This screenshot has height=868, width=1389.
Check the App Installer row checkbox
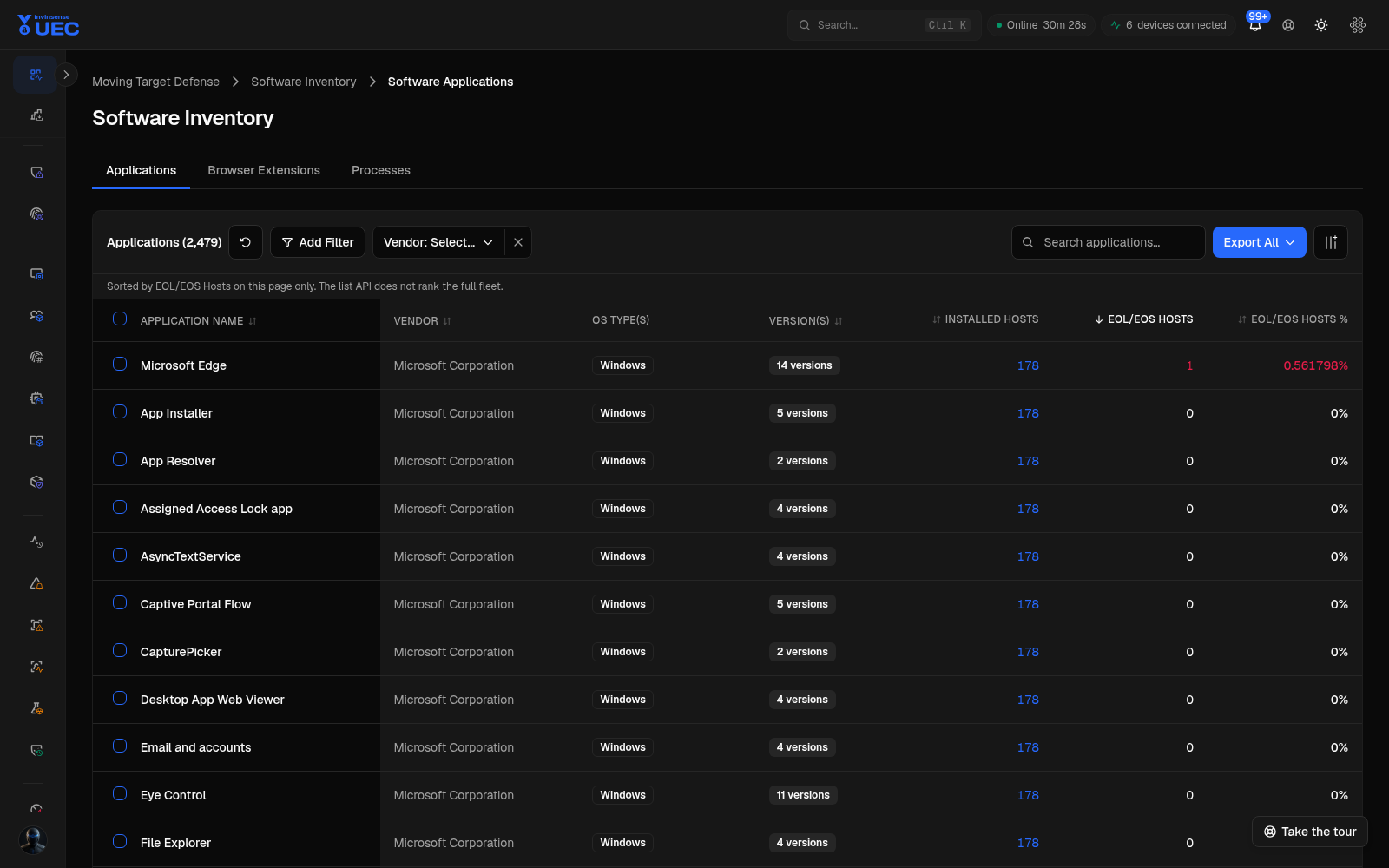120,411
